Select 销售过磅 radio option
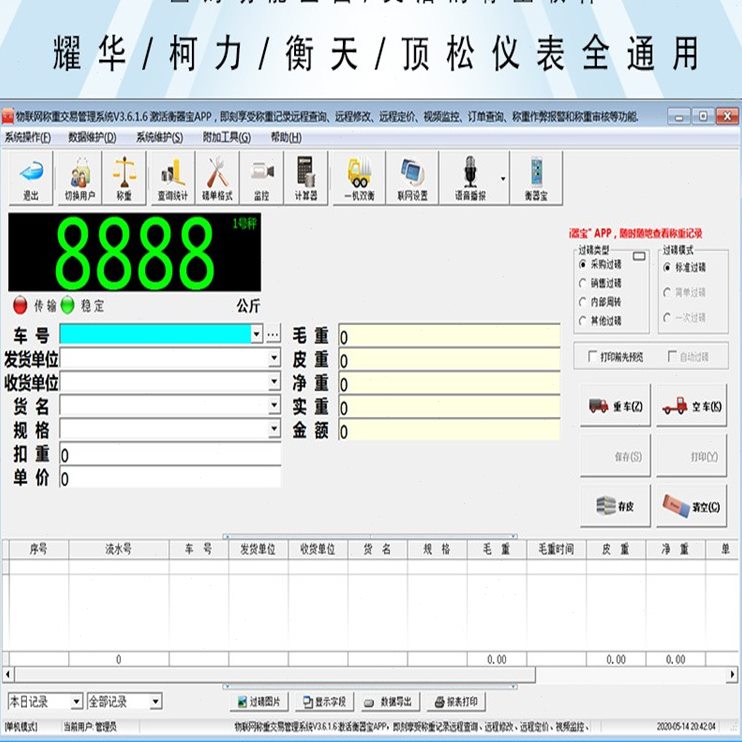 [583, 283]
